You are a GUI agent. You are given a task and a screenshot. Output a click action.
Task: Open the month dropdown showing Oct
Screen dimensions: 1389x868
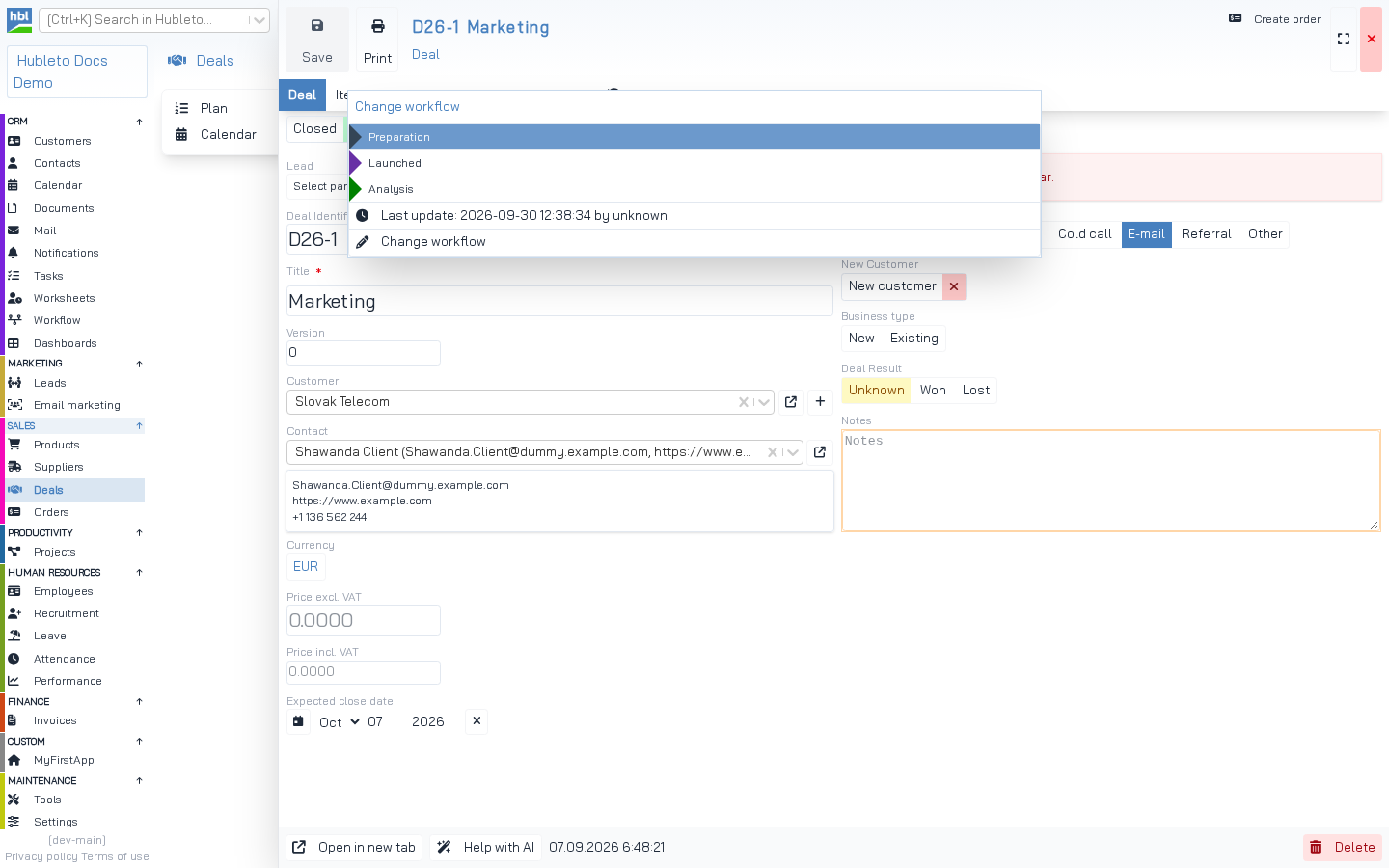(x=340, y=722)
